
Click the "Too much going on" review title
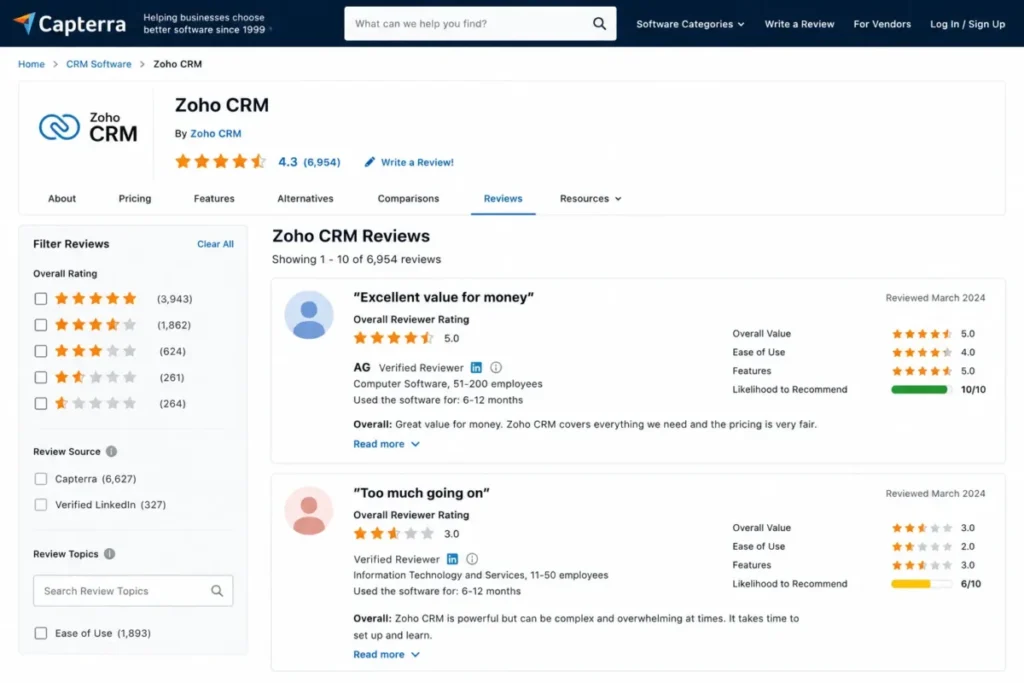421,493
